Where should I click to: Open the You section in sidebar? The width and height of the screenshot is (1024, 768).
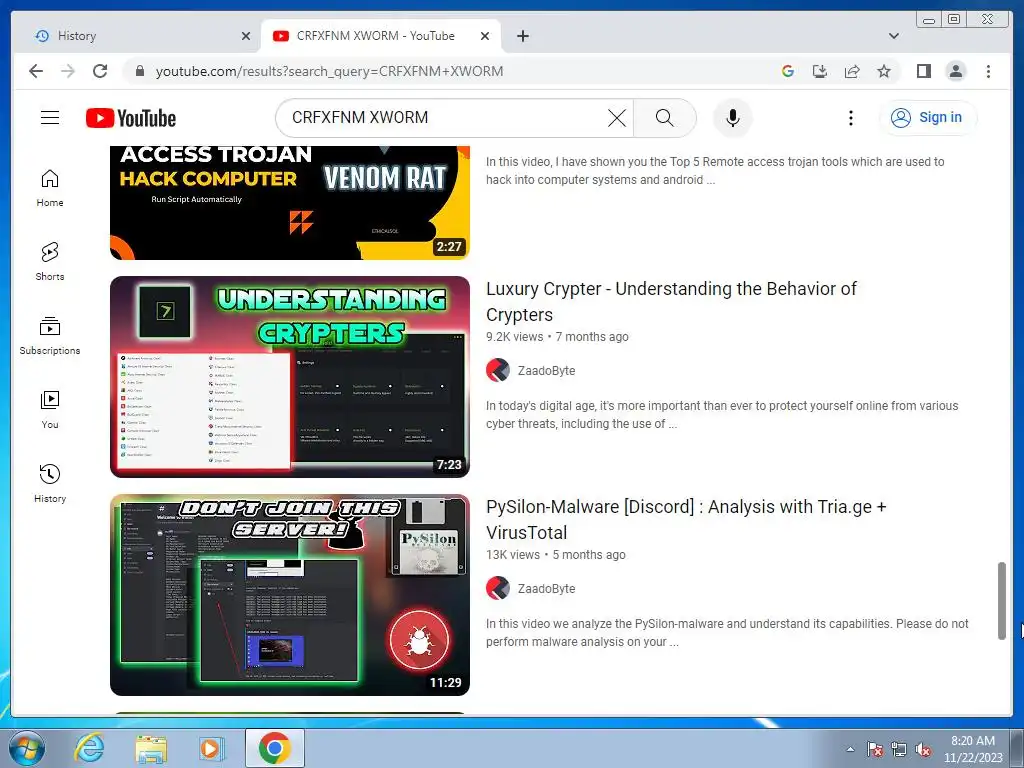[50, 409]
